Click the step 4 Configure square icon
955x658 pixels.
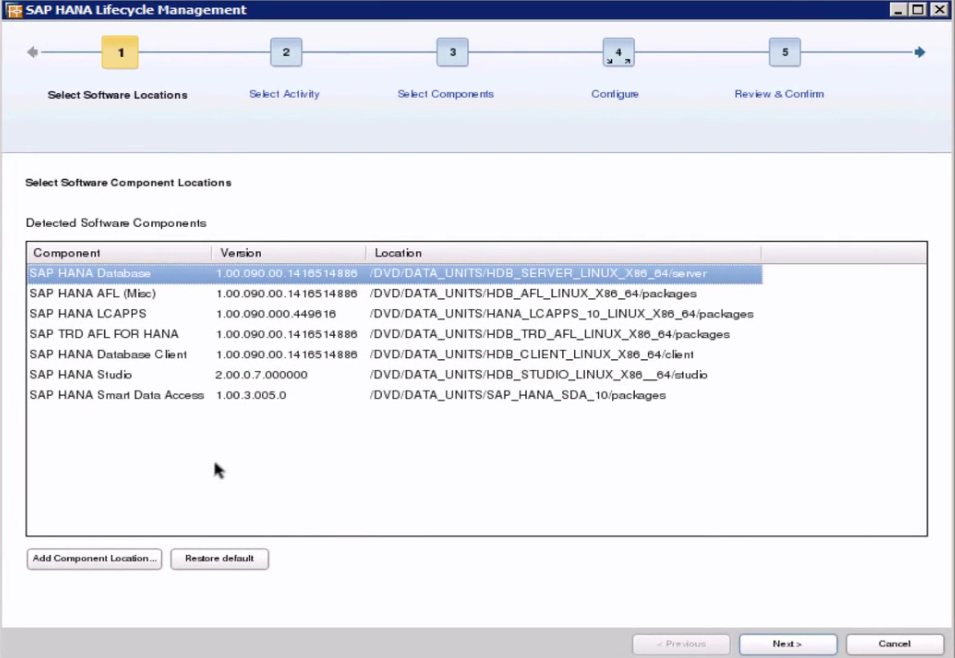tap(618, 52)
